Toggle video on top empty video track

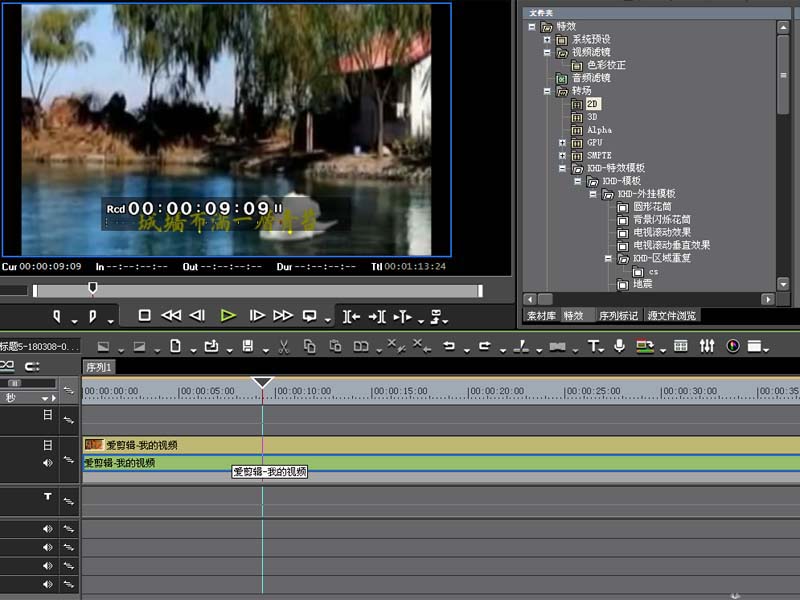47,415
